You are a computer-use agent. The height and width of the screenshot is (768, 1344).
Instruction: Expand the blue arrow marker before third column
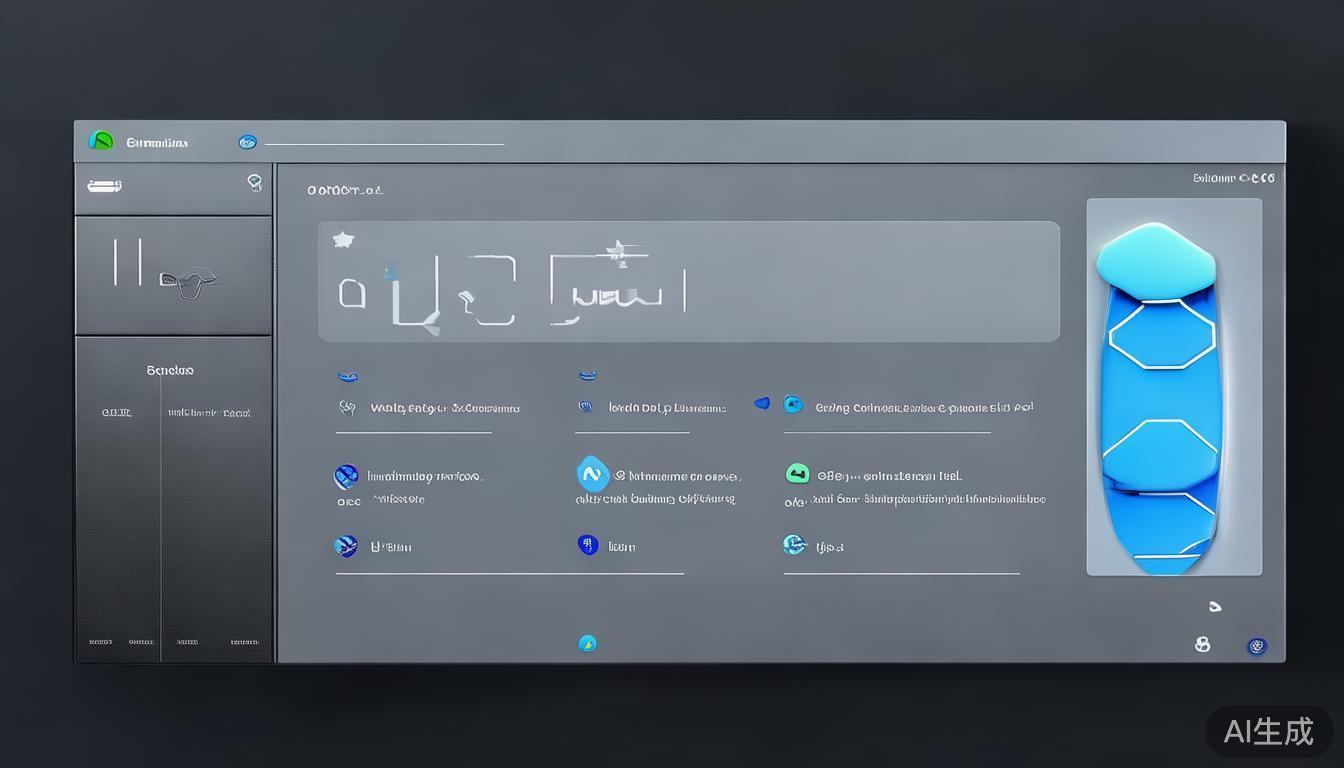(762, 403)
